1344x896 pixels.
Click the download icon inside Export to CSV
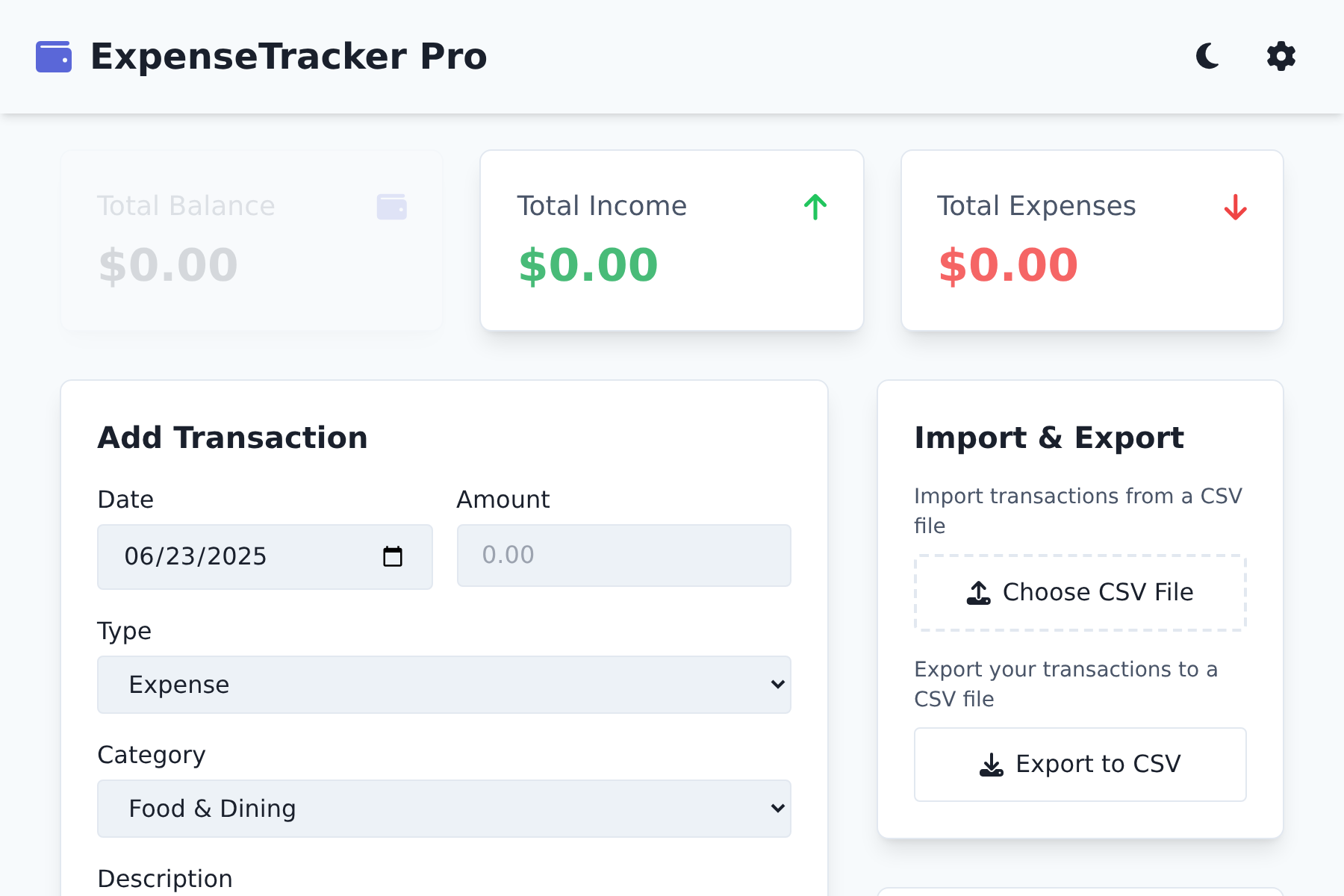click(x=991, y=764)
